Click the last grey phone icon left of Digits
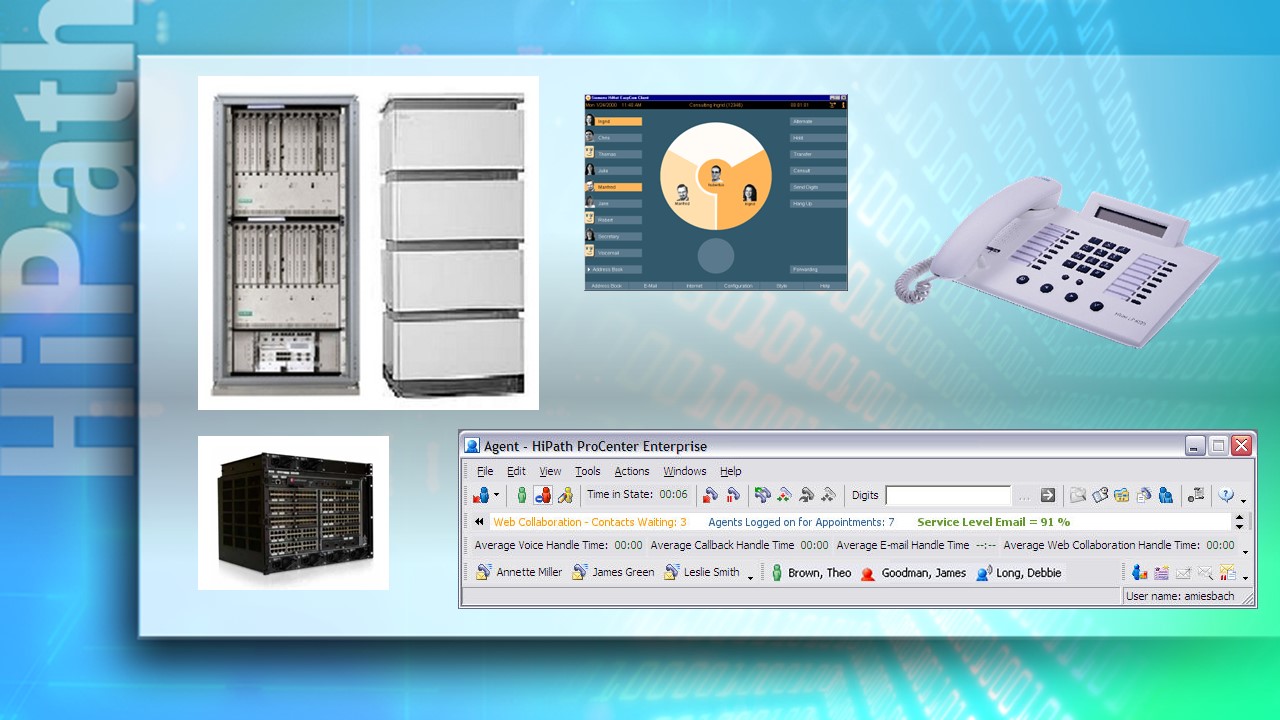This screenshot has width=1280, height=720. click(x=828, y=495)
